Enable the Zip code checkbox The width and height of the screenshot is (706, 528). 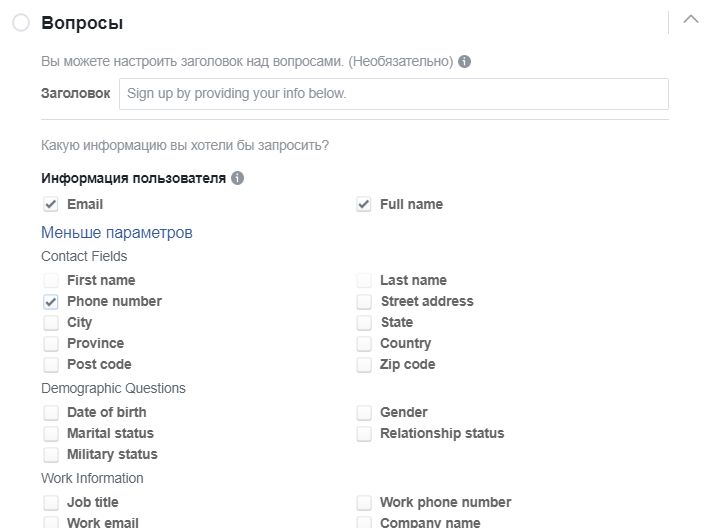tap(364, 365)
